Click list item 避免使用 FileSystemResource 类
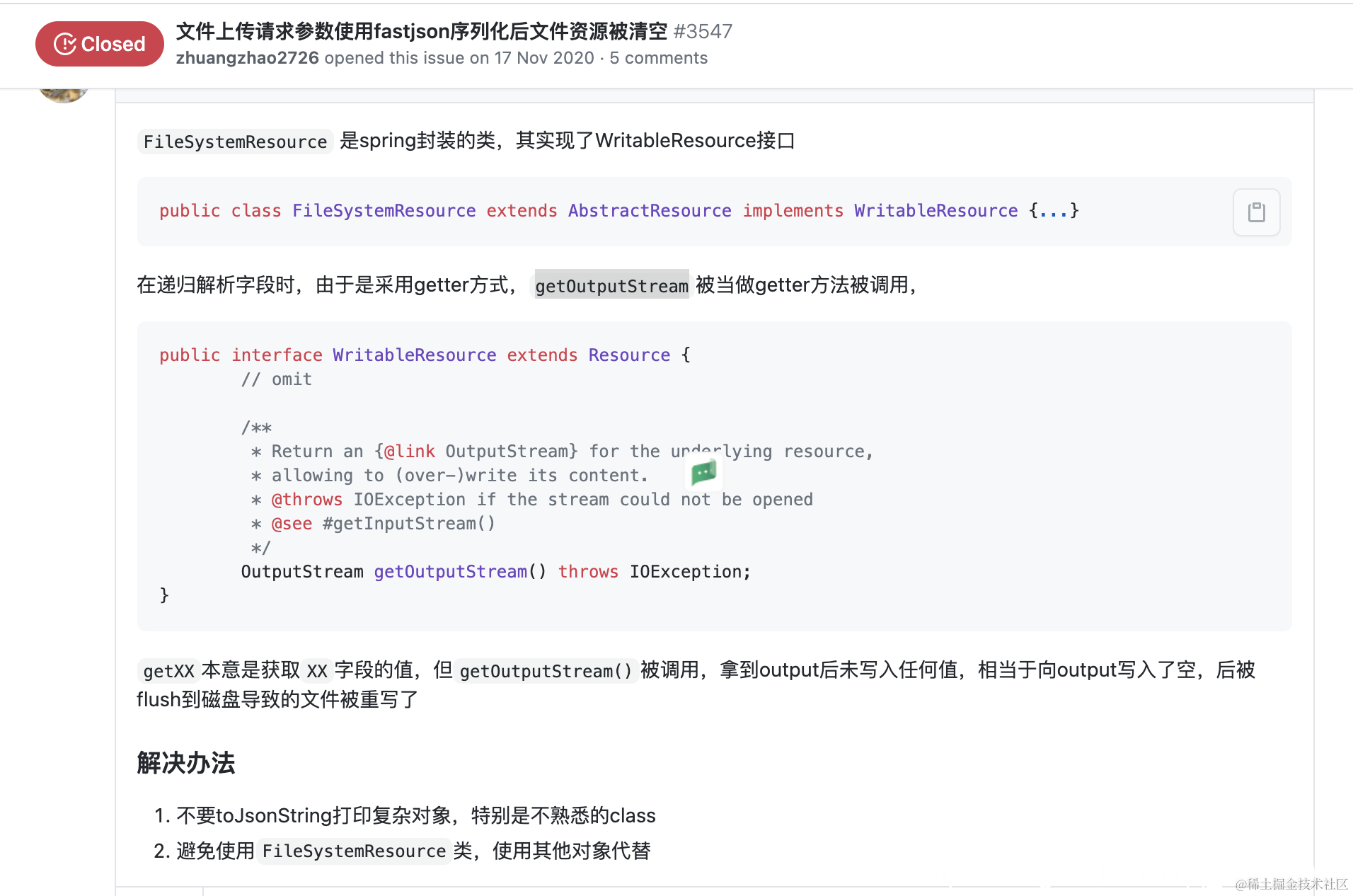The width and height of the screenshot is (1353, 896). coord(413,850)
